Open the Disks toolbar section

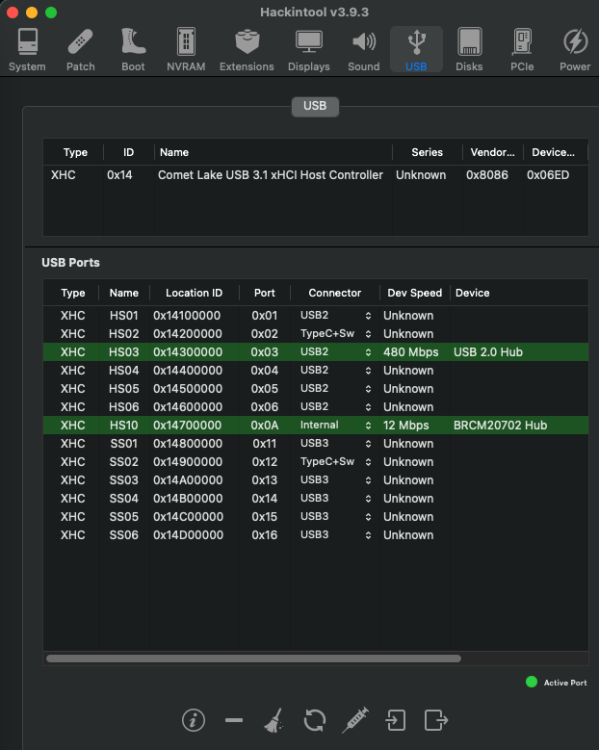click(x=469, y=50)
